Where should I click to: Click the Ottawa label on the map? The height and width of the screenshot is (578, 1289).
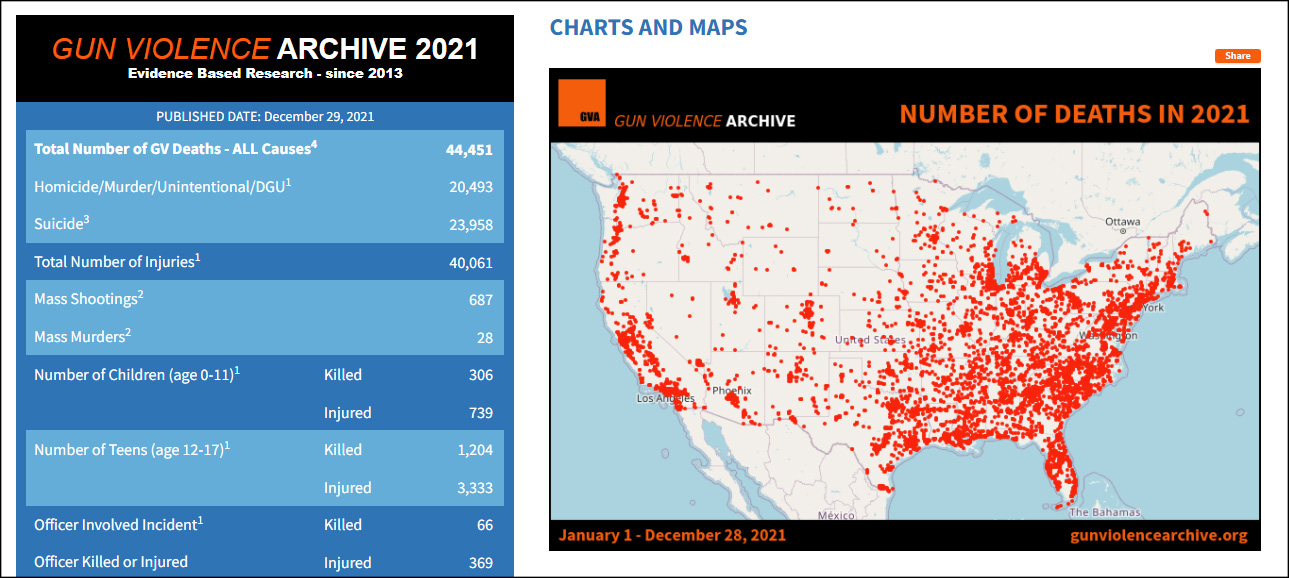tap(1123, 221)
